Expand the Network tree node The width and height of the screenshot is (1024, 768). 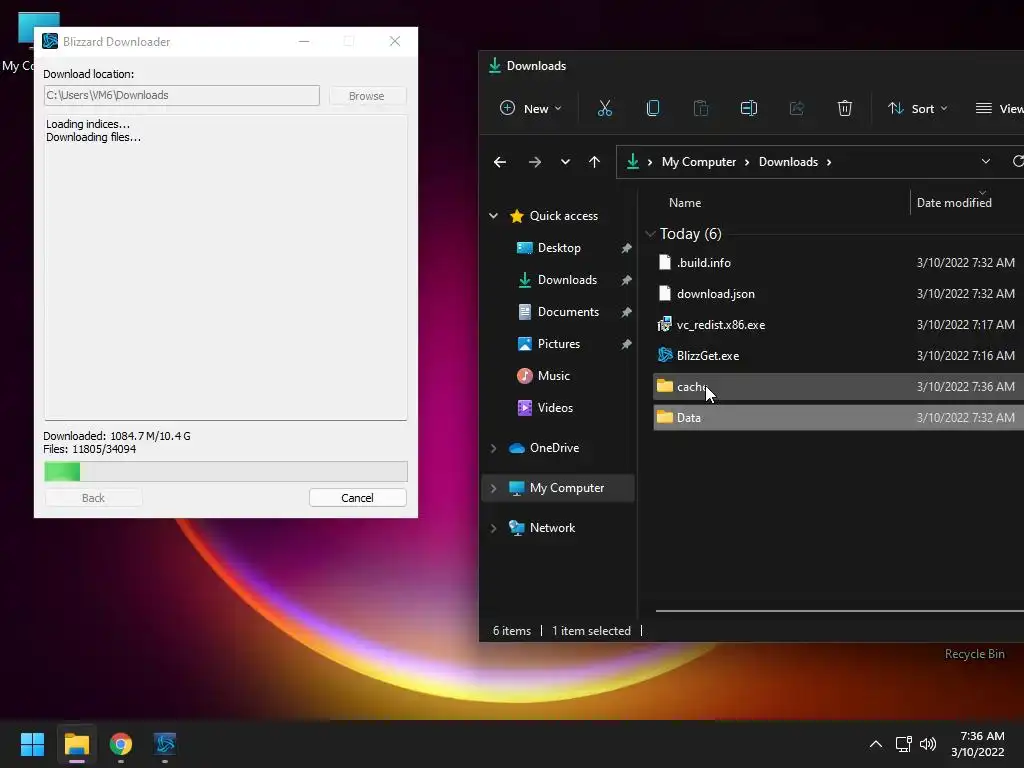click(494, 528)
